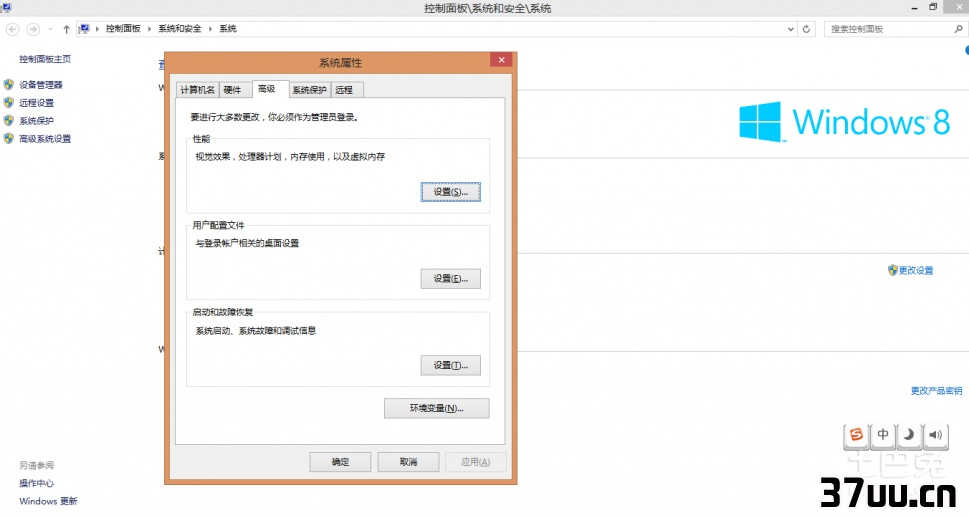Click the shield icon beside 设备管理器
The width and height of the screenshot is (969, 518).
coord(9,85)
